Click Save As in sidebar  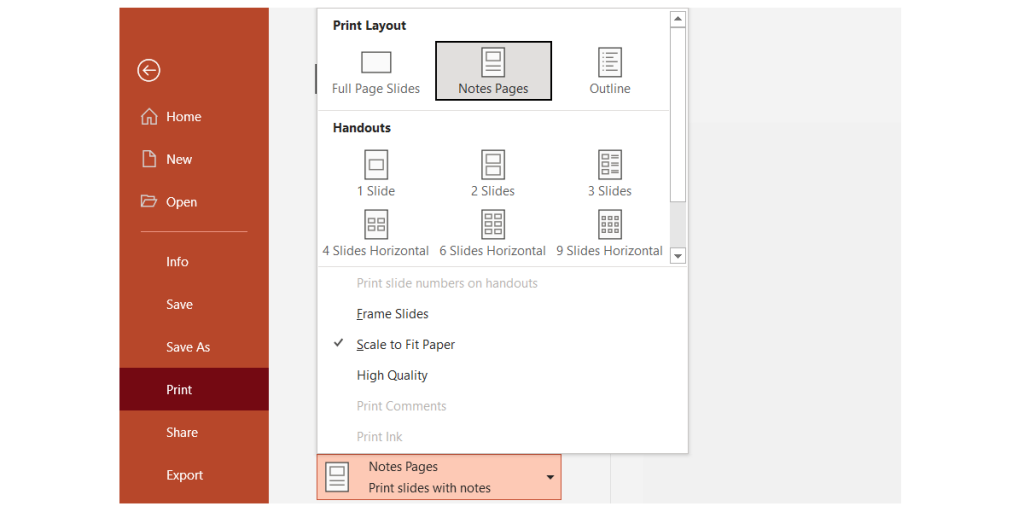[x=188, y=347]
